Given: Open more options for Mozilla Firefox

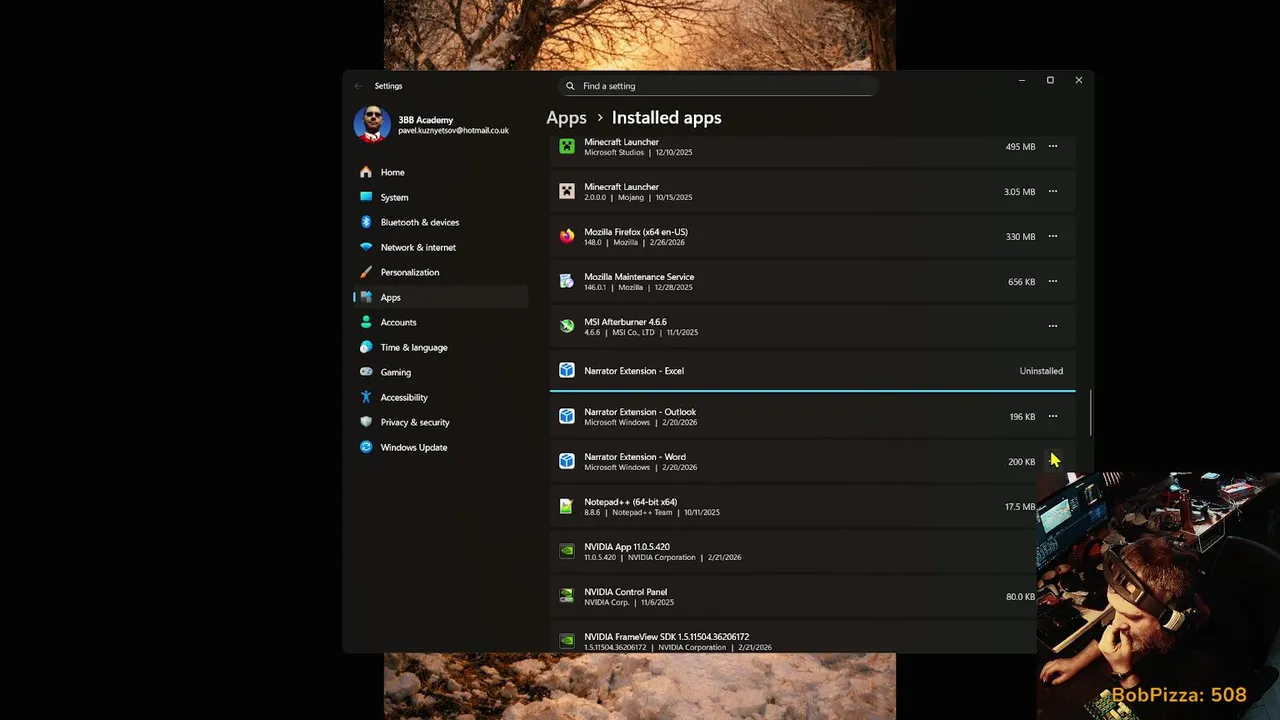Looking at the screenshot, I should [x=1052, y=236].
